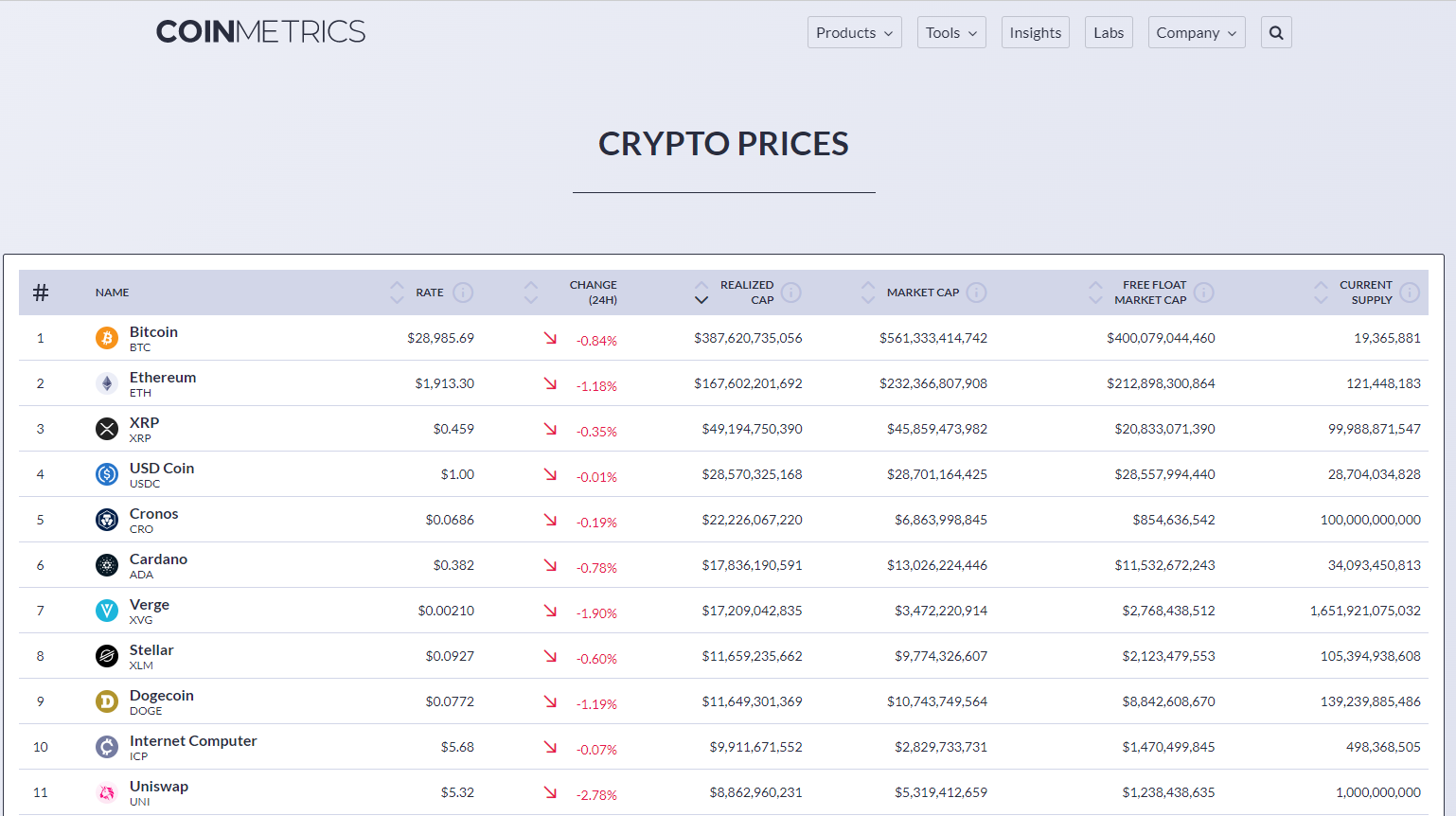Click the CRYPTO PRICES heading

[723, 144]
